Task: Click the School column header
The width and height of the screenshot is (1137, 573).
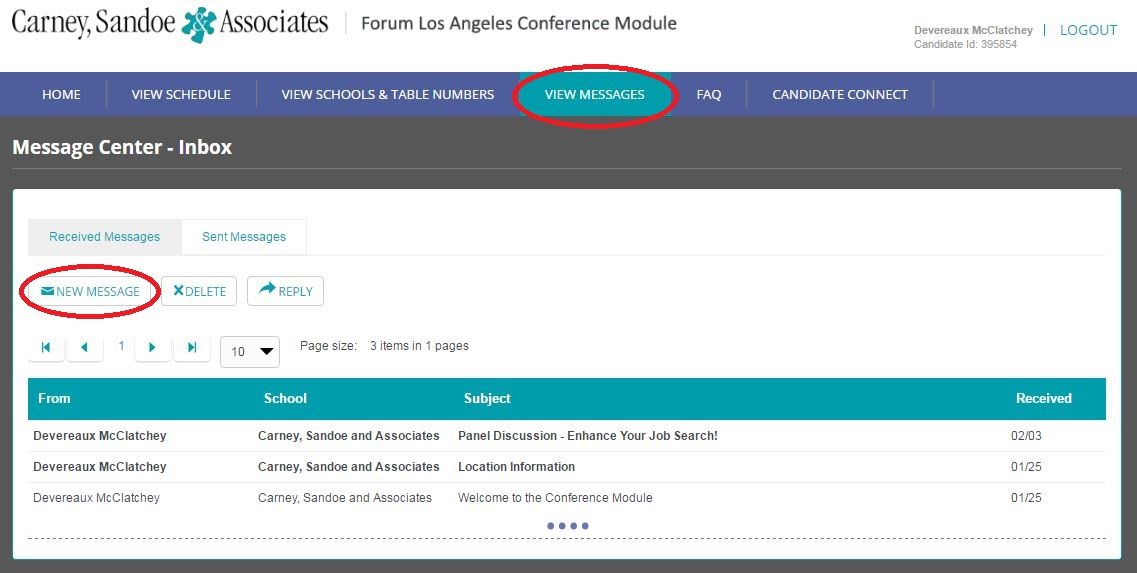Action: (x=285, y=398)
